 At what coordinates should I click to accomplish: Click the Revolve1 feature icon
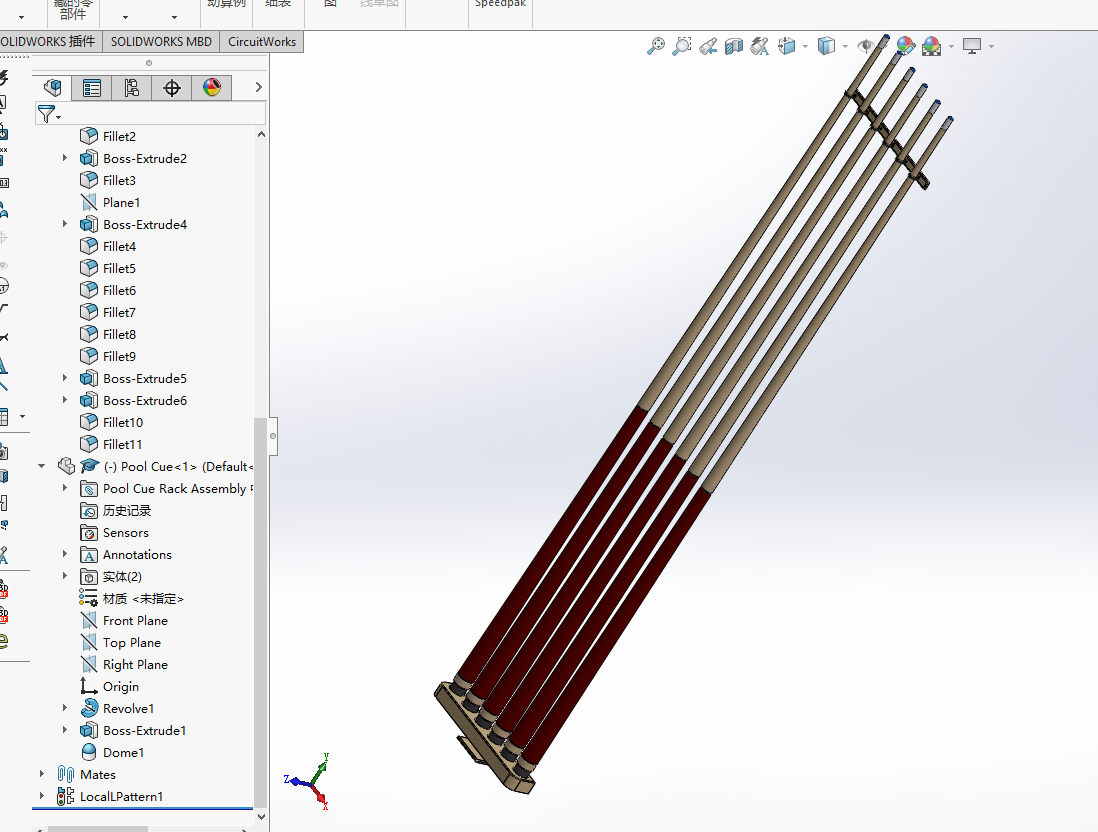[x=89, y=708]
